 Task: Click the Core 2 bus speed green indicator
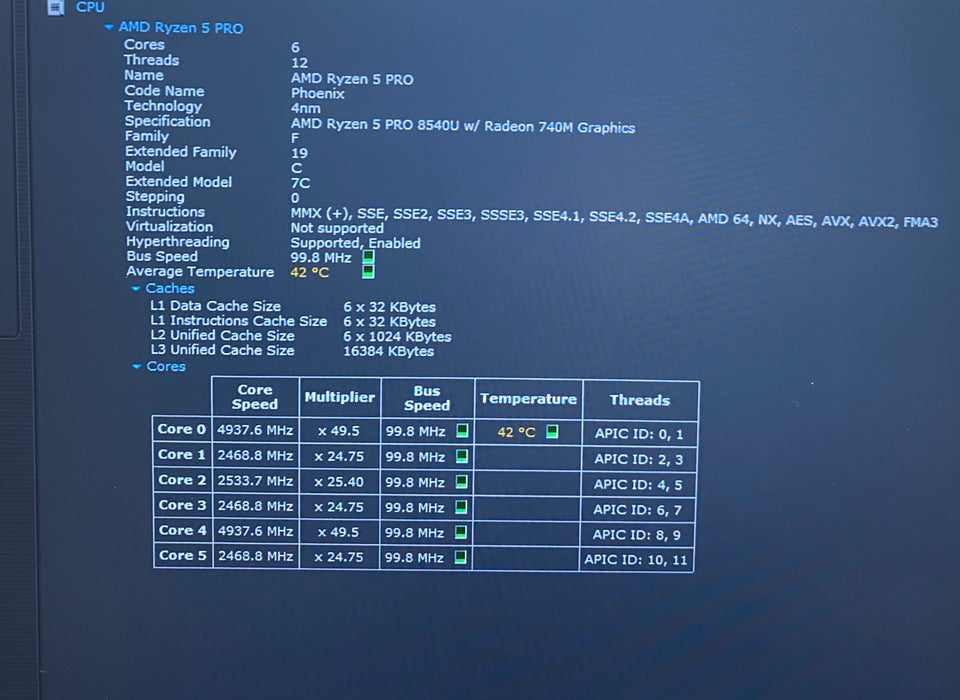[462, 481]
